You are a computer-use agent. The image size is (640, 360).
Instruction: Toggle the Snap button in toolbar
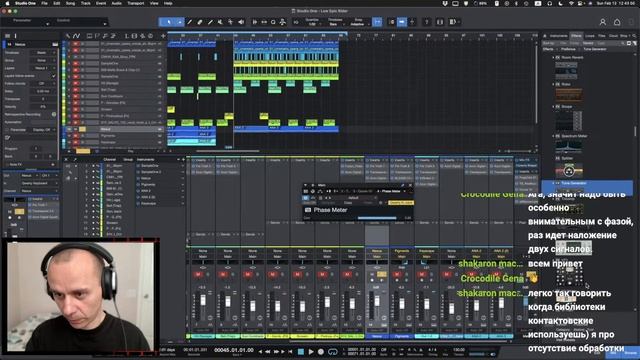point(378,22)
